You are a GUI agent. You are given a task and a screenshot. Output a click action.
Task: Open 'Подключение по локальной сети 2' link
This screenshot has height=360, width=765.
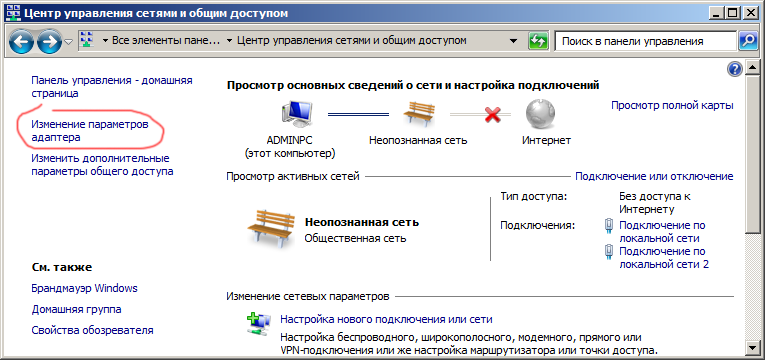[x=664, y=258]
